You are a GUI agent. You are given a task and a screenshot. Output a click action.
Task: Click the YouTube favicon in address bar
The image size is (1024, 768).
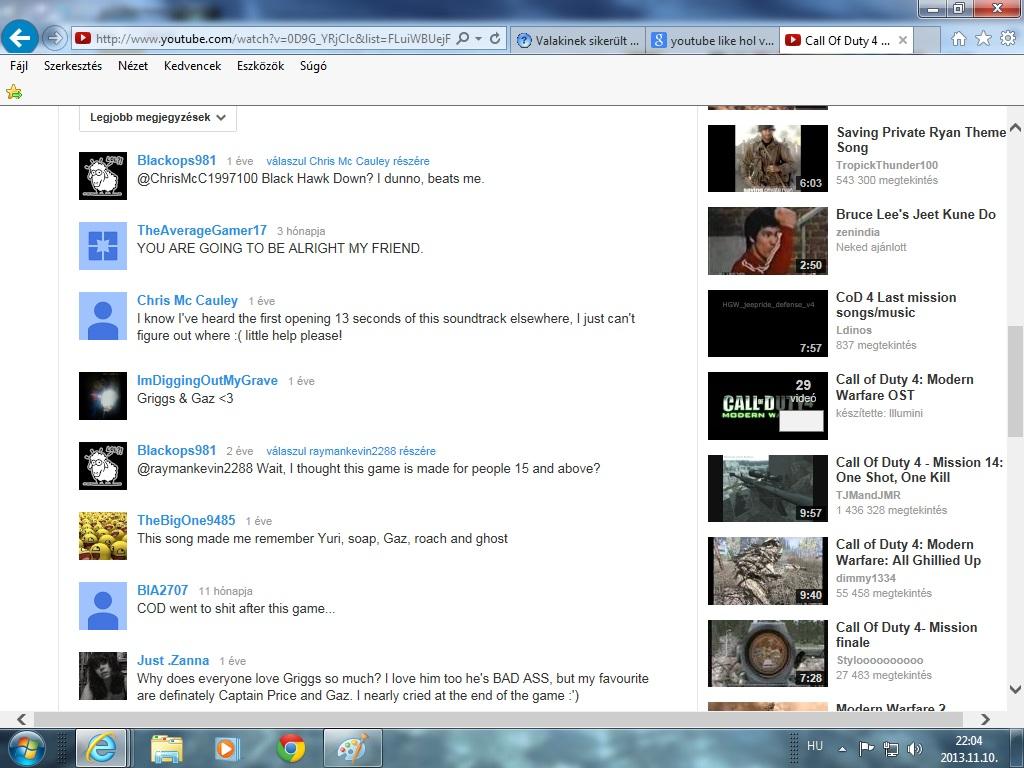[83, 39]
